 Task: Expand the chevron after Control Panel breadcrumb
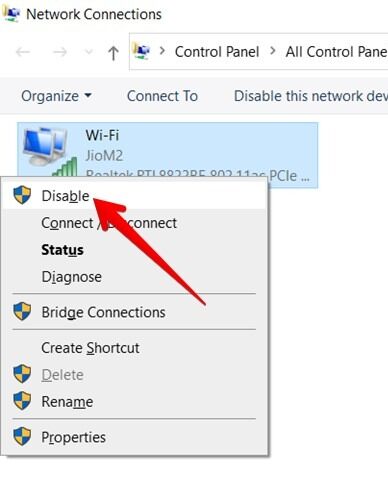[x=273, y=51]
